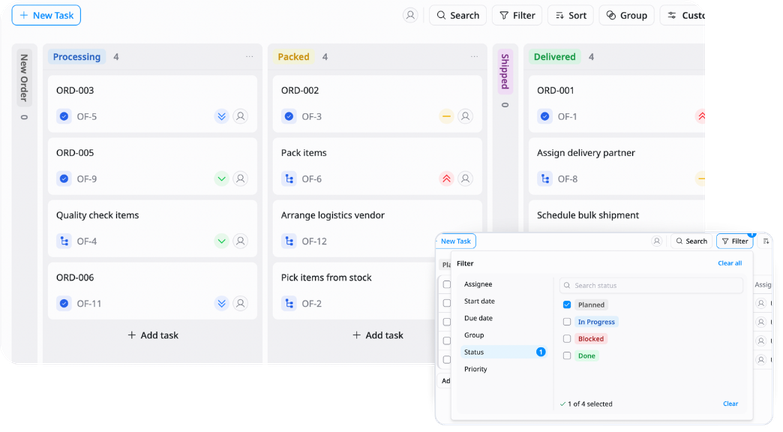Viewport: 783px width, 432px height.
Task: Click the New Task button on the board
Action: click(46, 15)
